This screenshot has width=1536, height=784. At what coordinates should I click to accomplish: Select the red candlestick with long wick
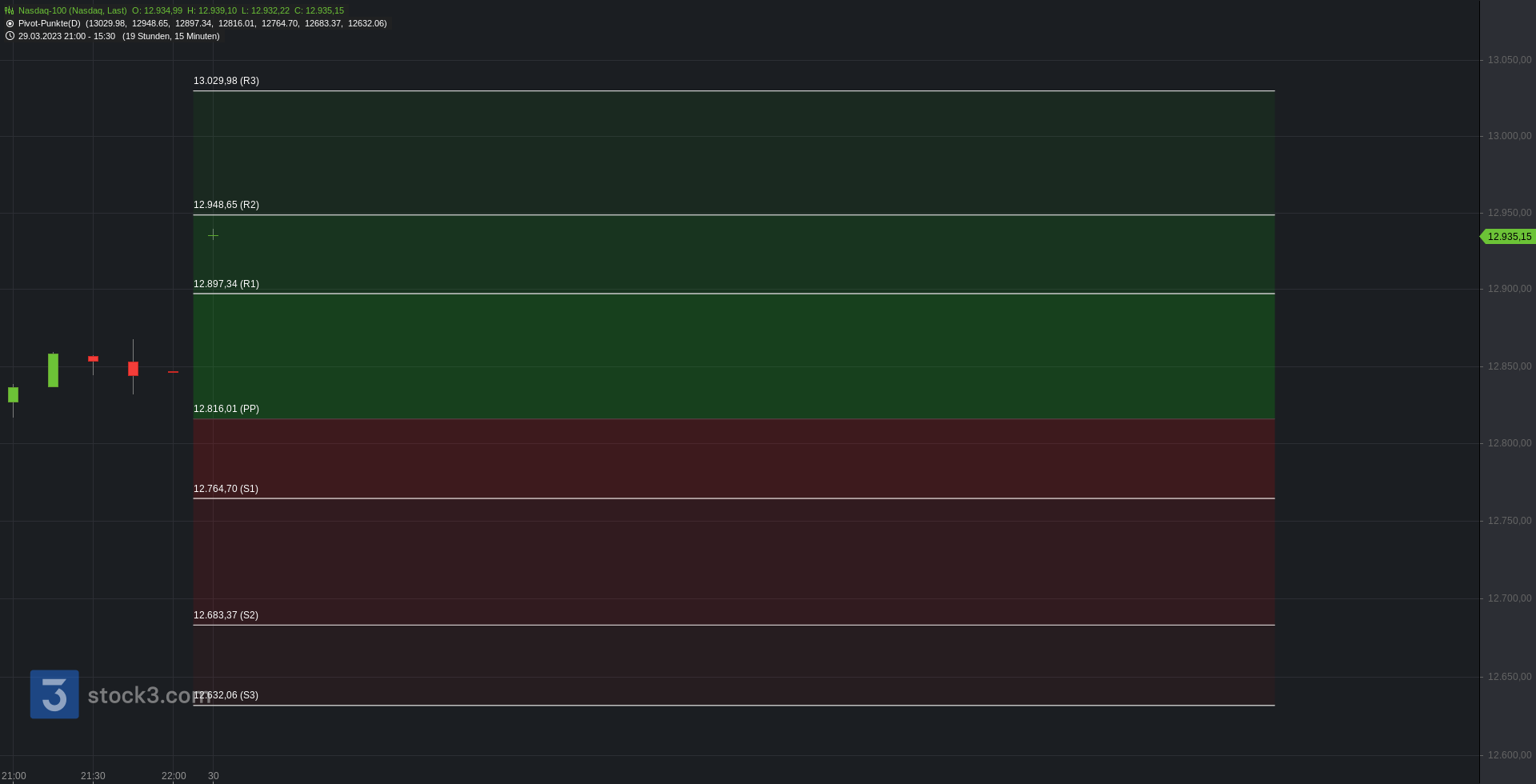[x=133, y=368]
